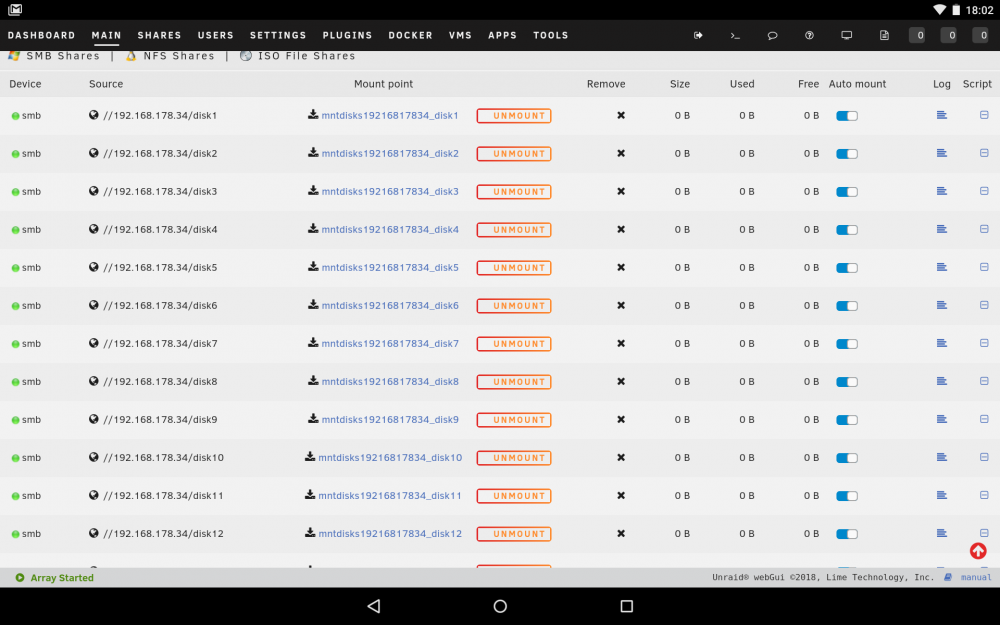Remove the disk9 SMB share

click(621, 420)
